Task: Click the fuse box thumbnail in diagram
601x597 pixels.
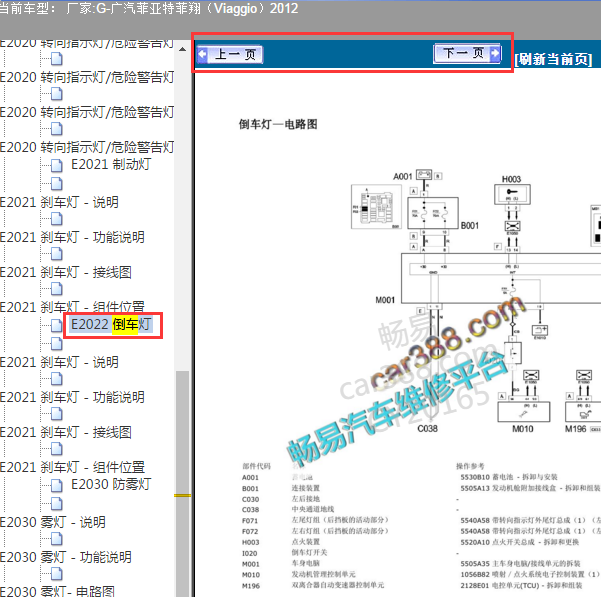Action: click(376, 207)
